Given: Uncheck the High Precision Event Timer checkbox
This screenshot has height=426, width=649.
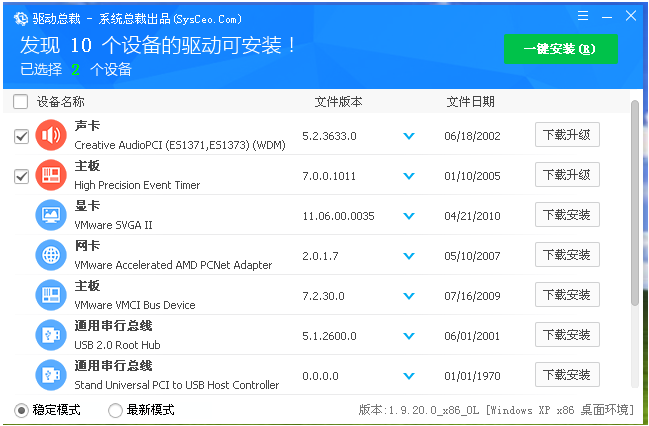Looking at the screenshot, I should [22, 176].
